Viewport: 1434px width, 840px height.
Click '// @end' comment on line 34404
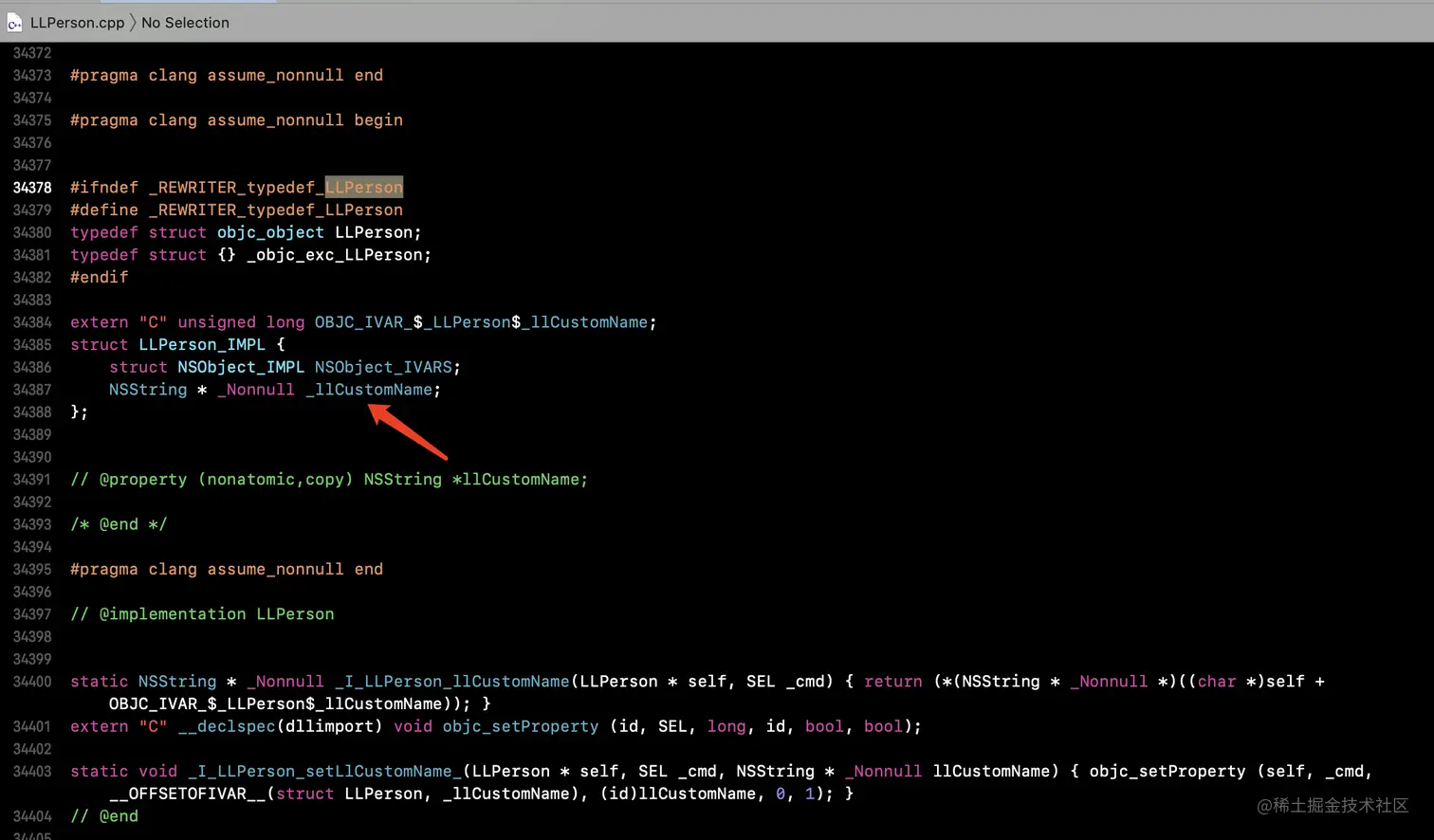104,816
